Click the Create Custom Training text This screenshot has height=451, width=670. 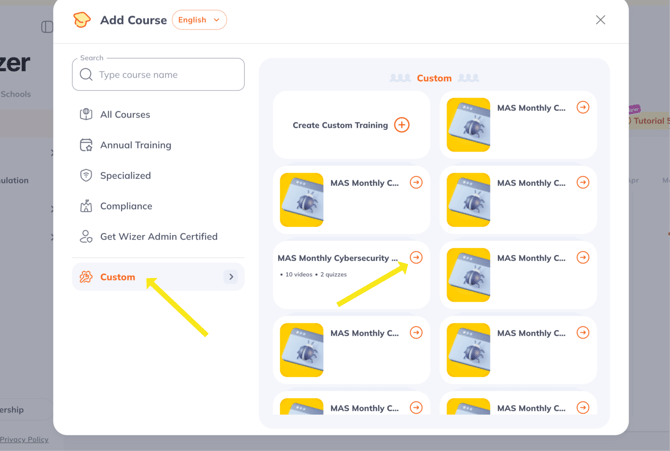(x=340, y=125)
